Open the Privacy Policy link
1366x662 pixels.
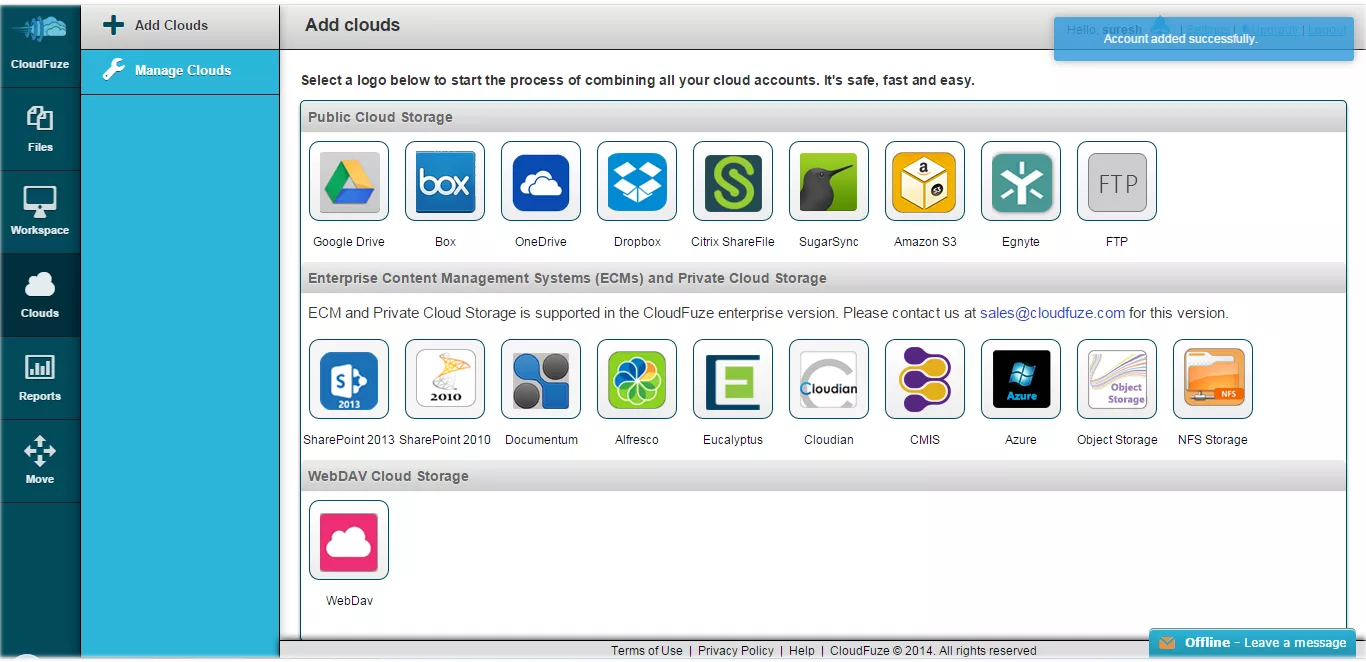736,650
